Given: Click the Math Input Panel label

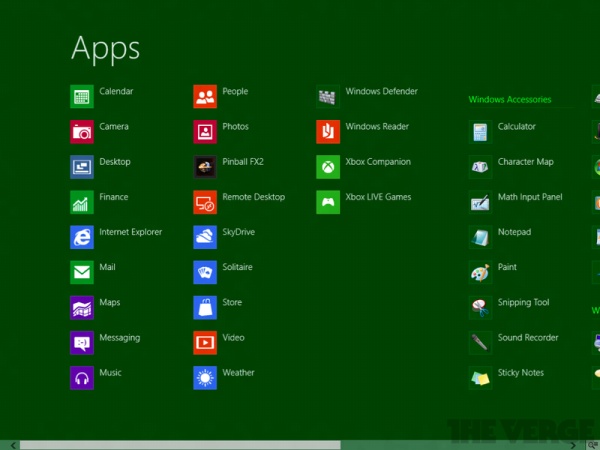Looking at the screenshot, I should point(530,197).
